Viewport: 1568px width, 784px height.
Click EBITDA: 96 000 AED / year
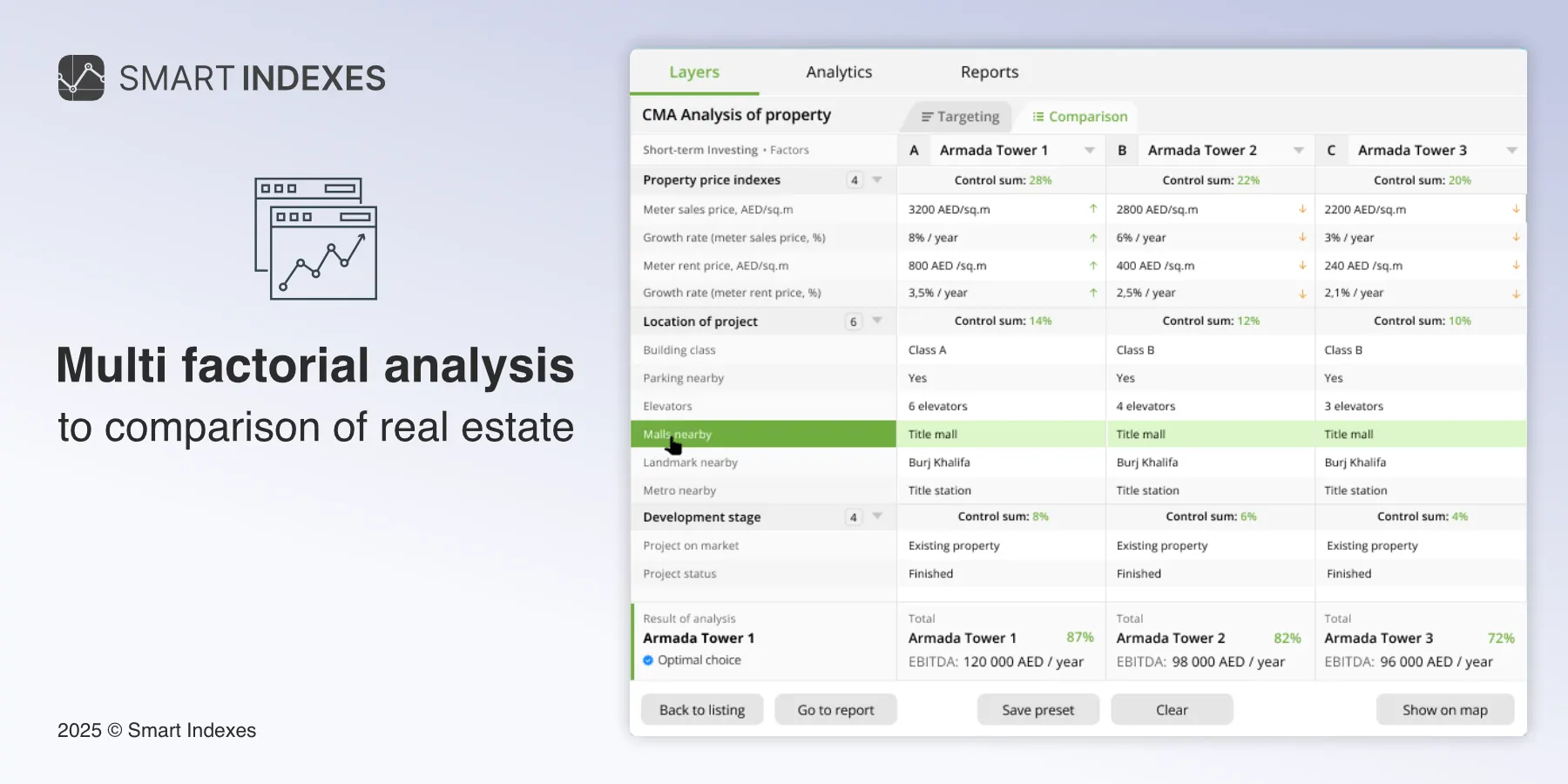coord(1409,662)
